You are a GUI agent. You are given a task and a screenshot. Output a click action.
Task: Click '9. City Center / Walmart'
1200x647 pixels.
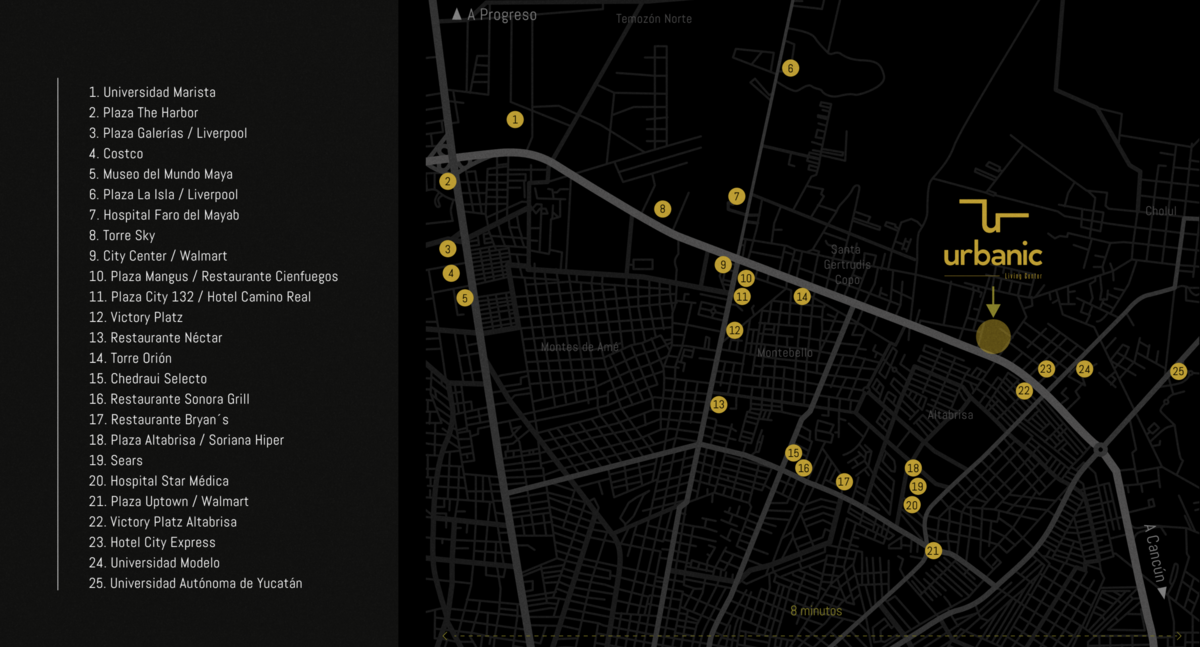pos(158,256)
